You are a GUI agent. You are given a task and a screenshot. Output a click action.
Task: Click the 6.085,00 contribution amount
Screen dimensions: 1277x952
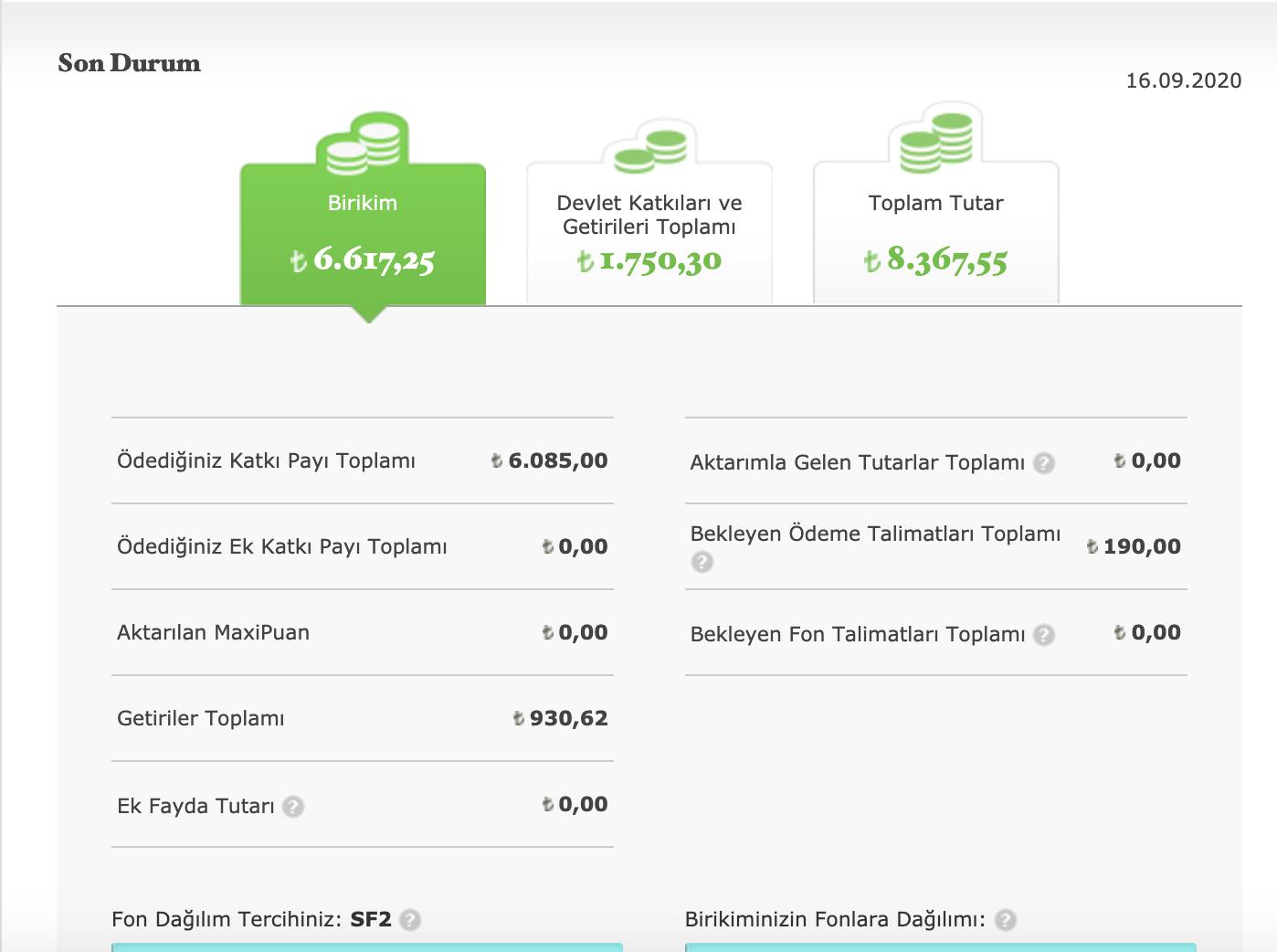(x=549, y=460)
